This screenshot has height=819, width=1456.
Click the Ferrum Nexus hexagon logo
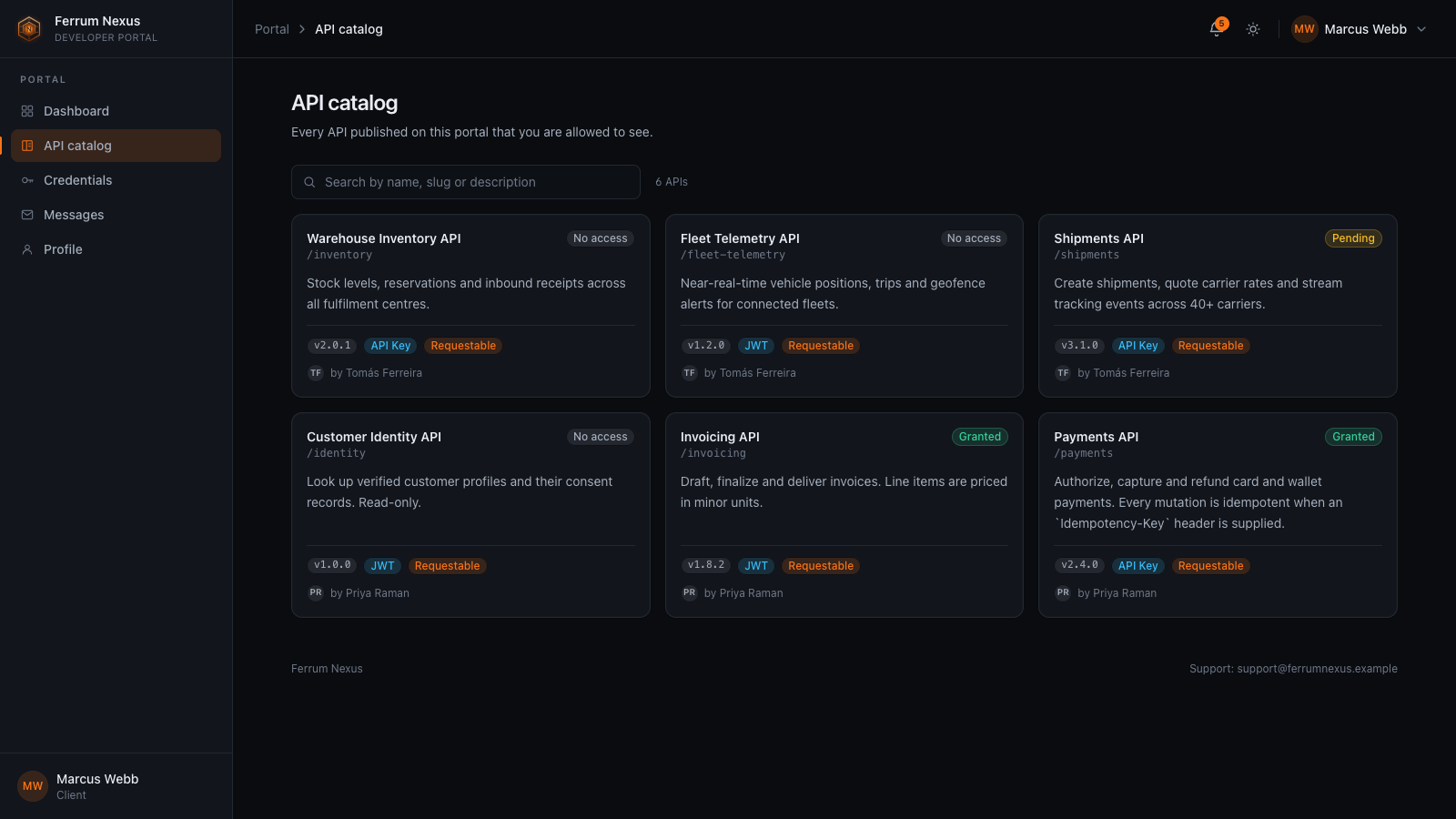click(x=29, y=29)
